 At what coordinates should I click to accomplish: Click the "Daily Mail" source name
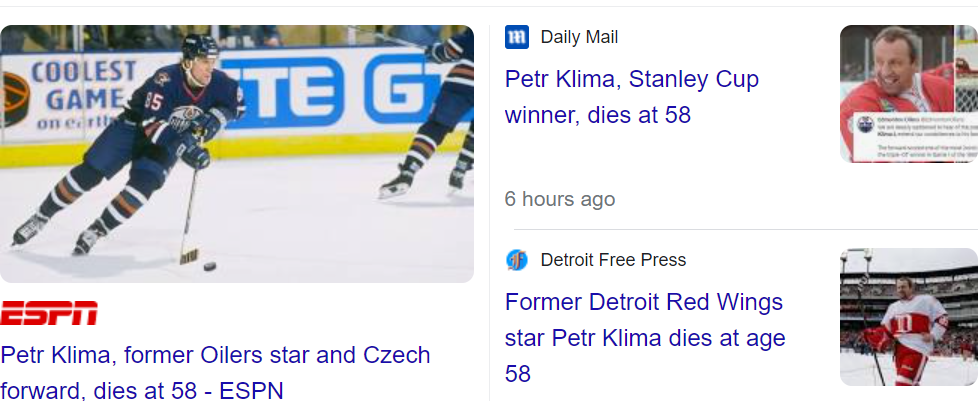click(579, 38)
